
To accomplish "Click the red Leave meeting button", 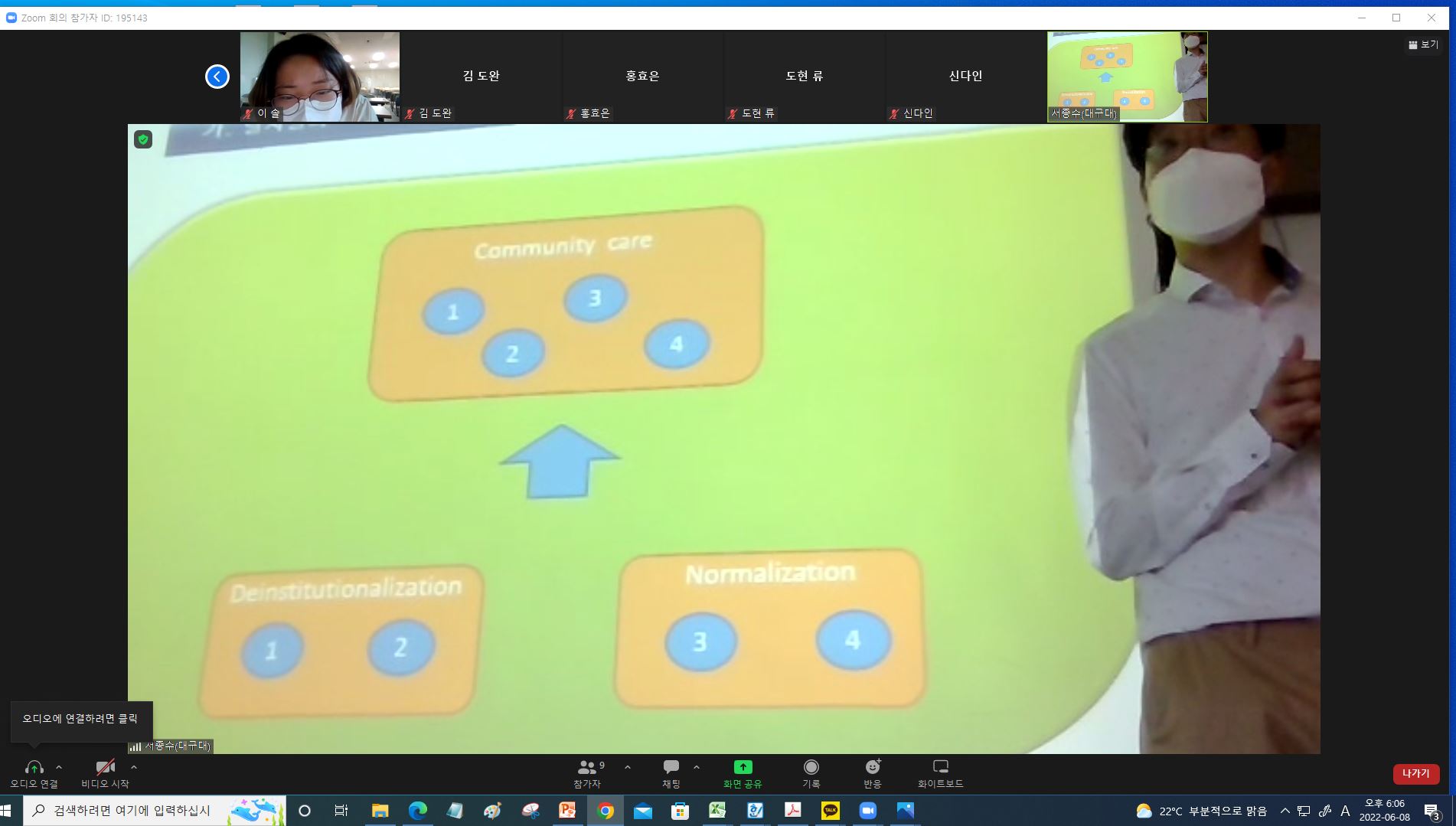I will pos(1415,774).
